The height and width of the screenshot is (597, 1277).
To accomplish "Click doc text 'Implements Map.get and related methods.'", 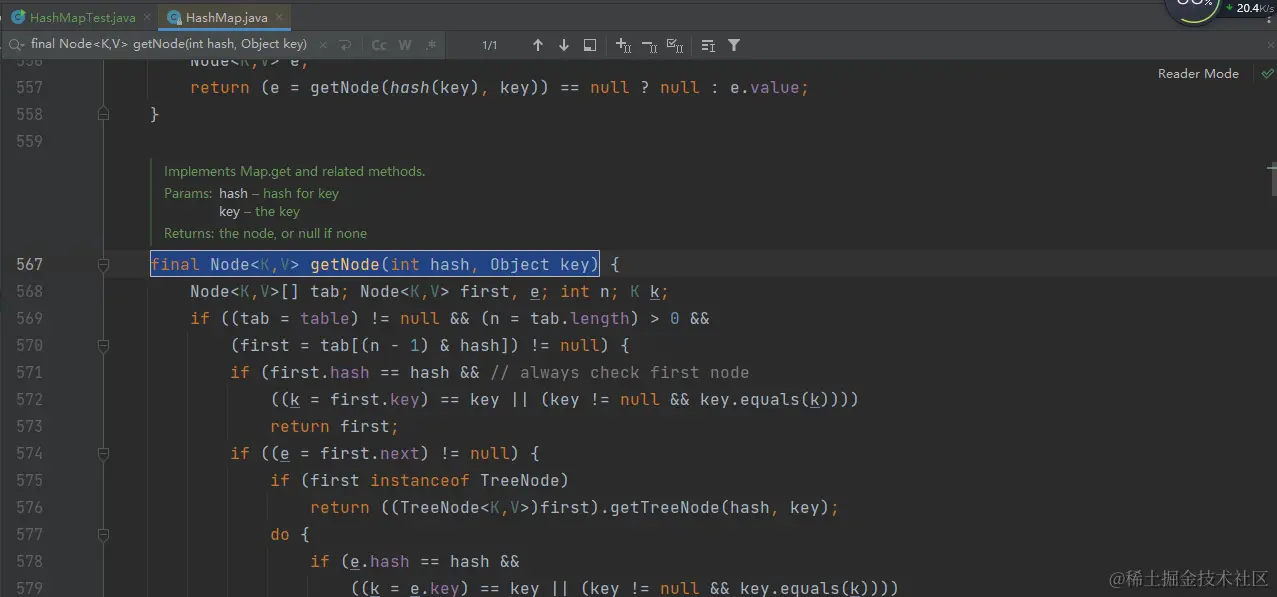I will (295, 171).
